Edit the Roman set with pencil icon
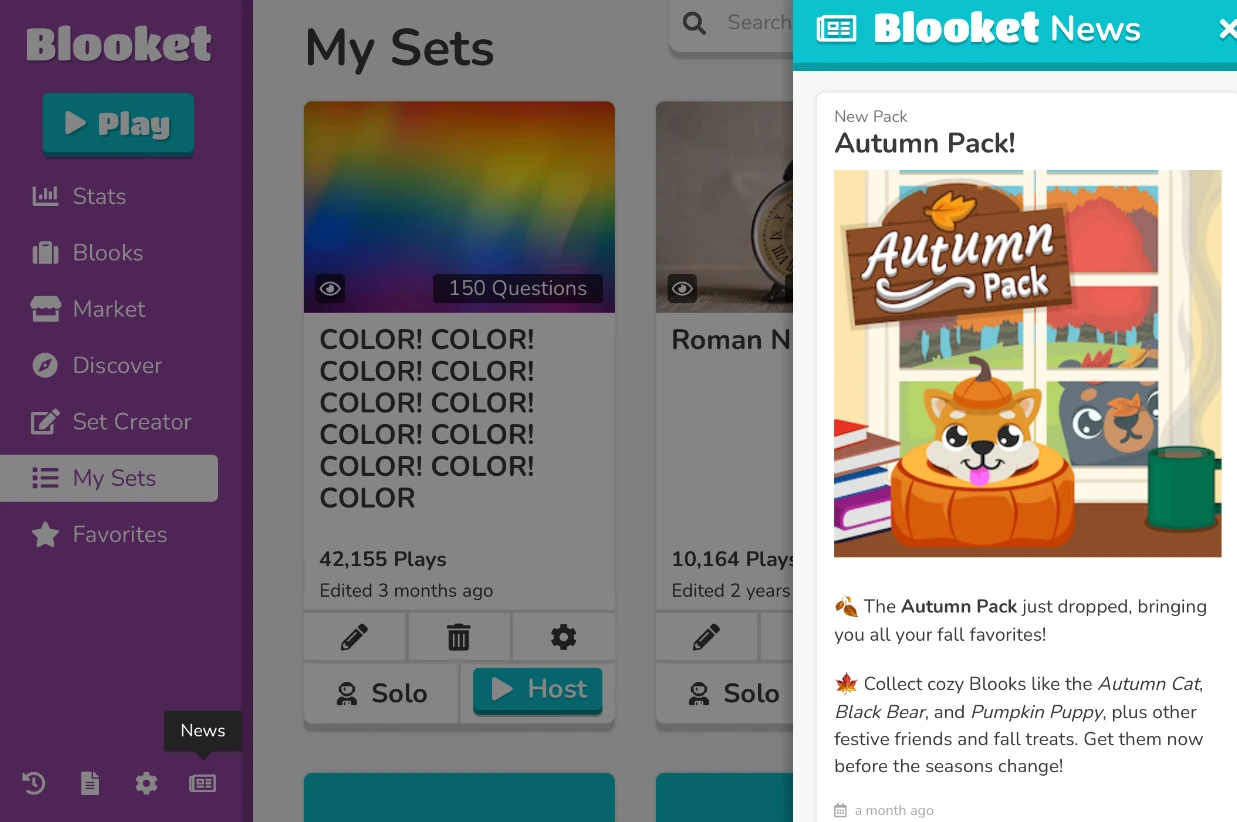This screenshot has height=822, width=1237. (706, 637)
